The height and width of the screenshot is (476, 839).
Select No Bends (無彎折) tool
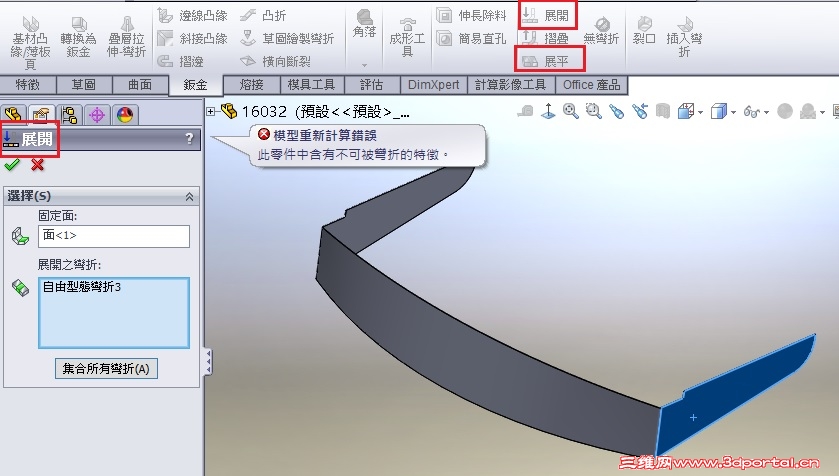click(x=601, y=31)
